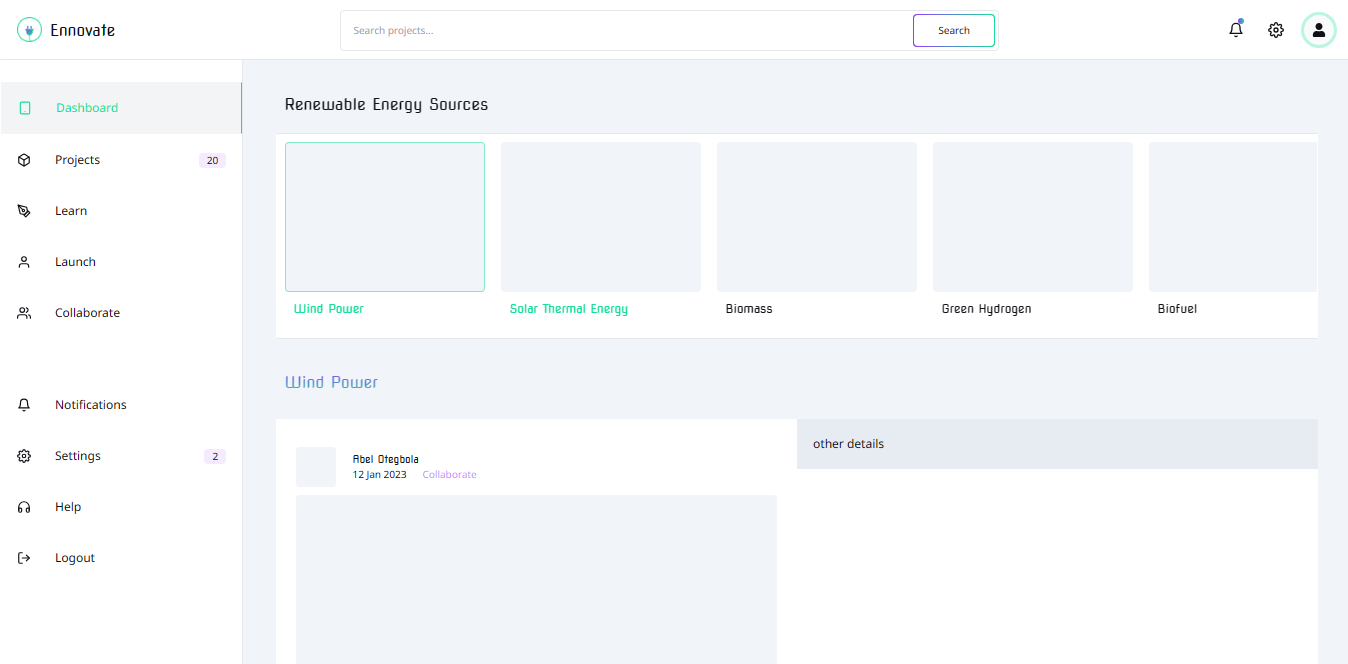Viewport: 1348px width, 664px height.
Task: Open Notifications from the sidebar
Action: click(90, 405)
